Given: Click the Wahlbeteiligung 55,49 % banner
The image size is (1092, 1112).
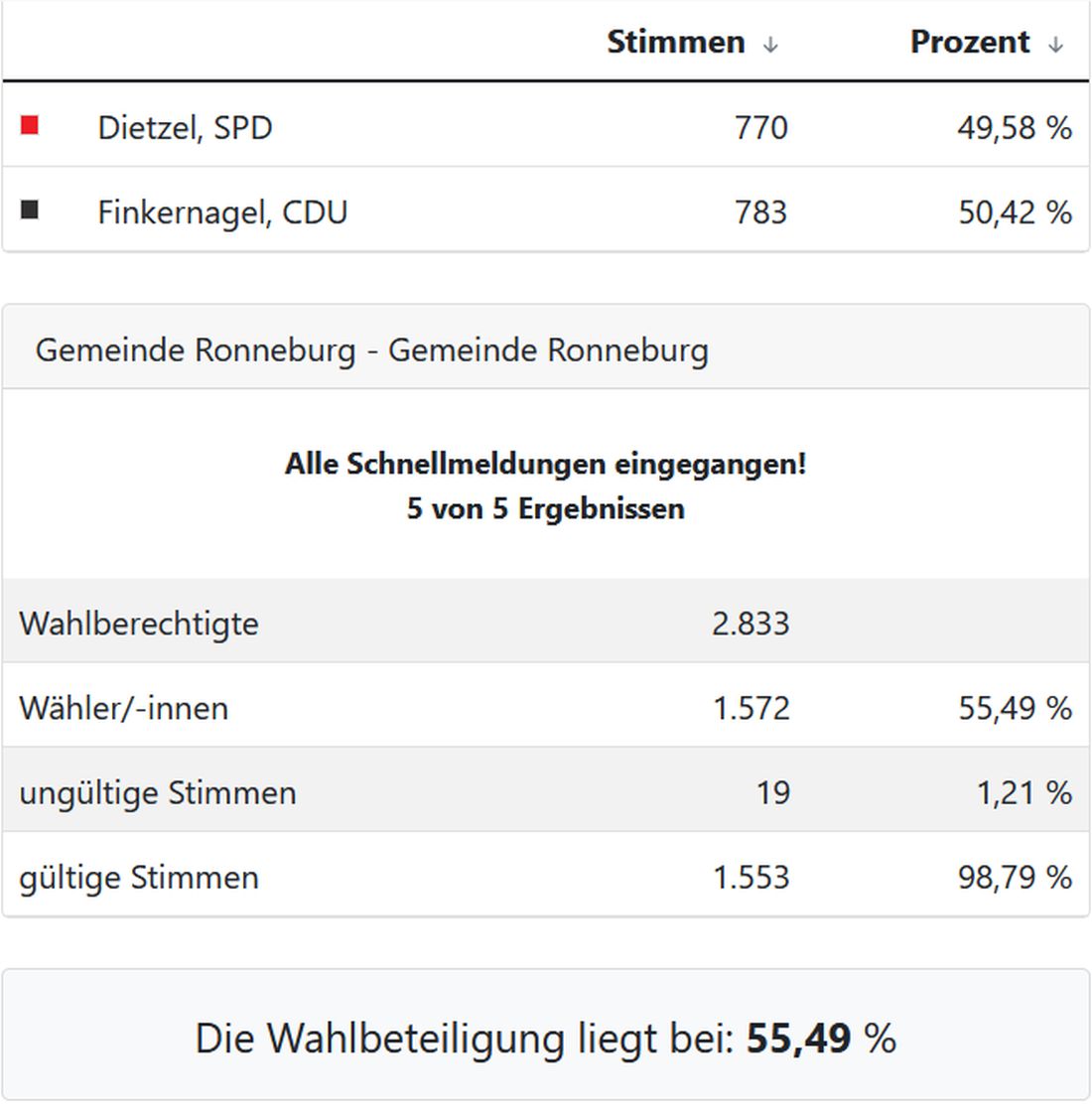Looking at the screenshot, I should (545, 1039).
